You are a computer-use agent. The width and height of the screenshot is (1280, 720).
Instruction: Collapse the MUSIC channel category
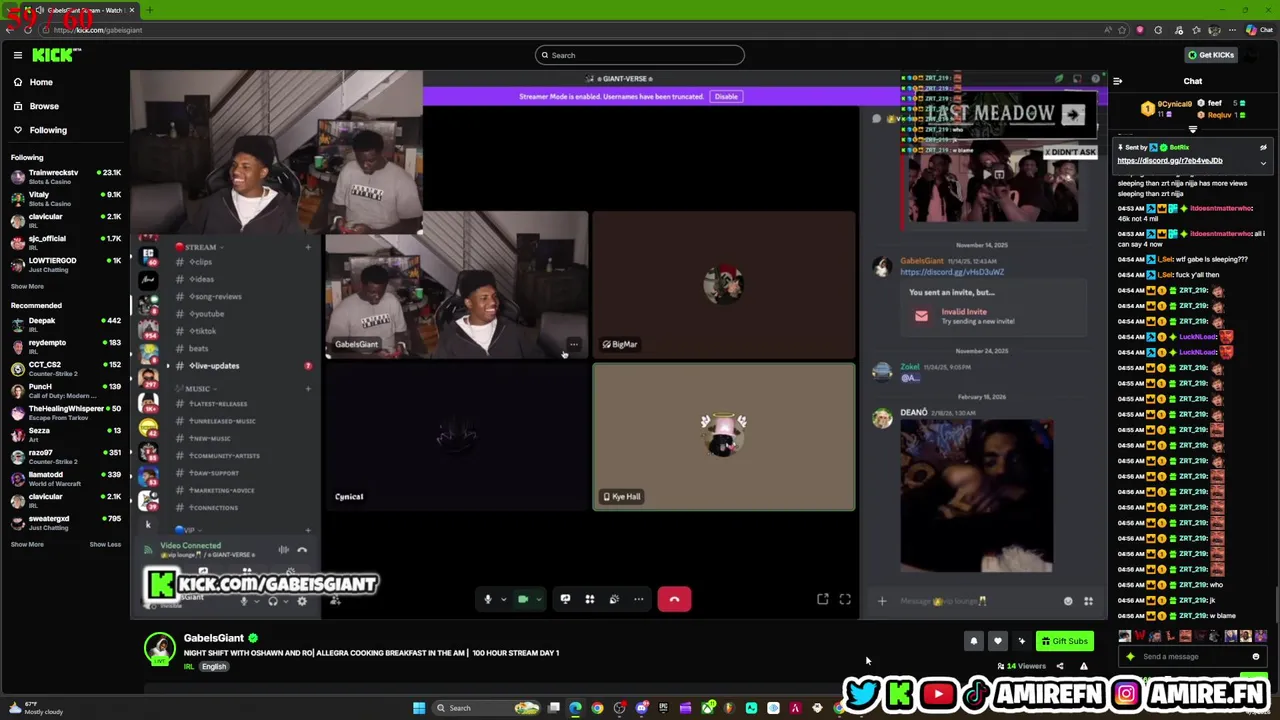tap(196, 388)
